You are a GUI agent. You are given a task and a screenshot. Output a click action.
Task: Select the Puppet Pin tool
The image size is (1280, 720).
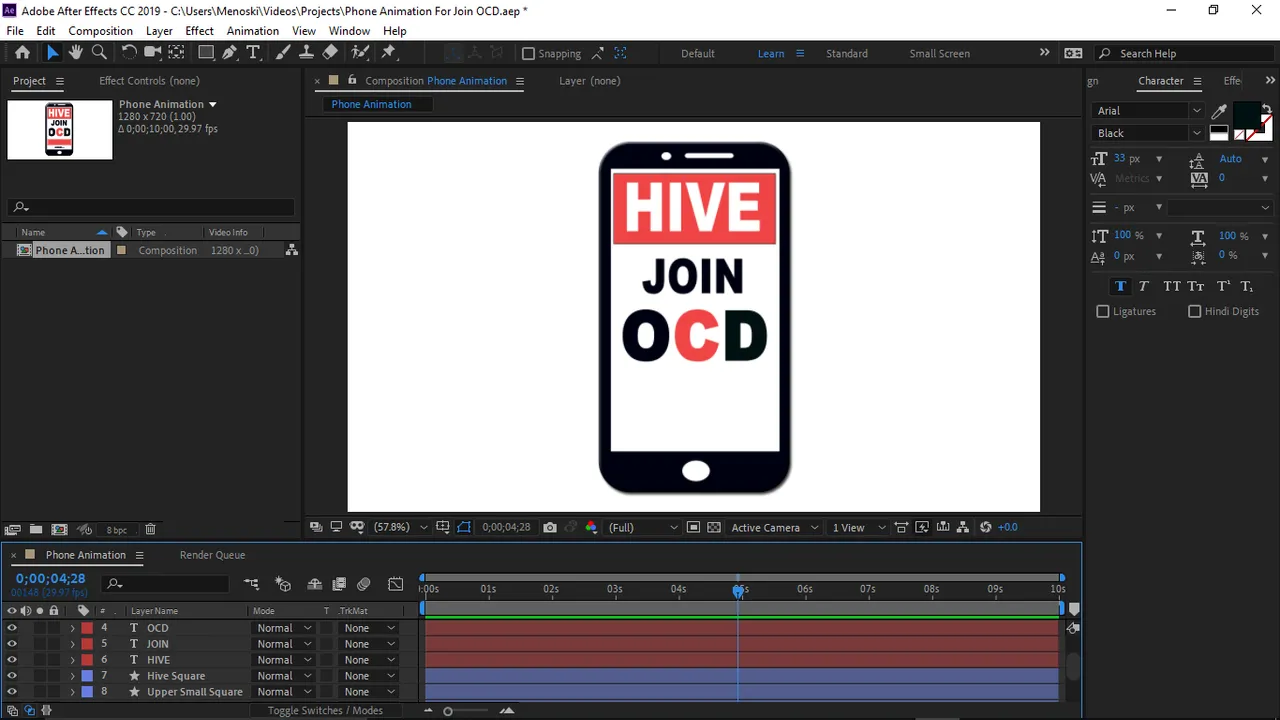point(390,53)
